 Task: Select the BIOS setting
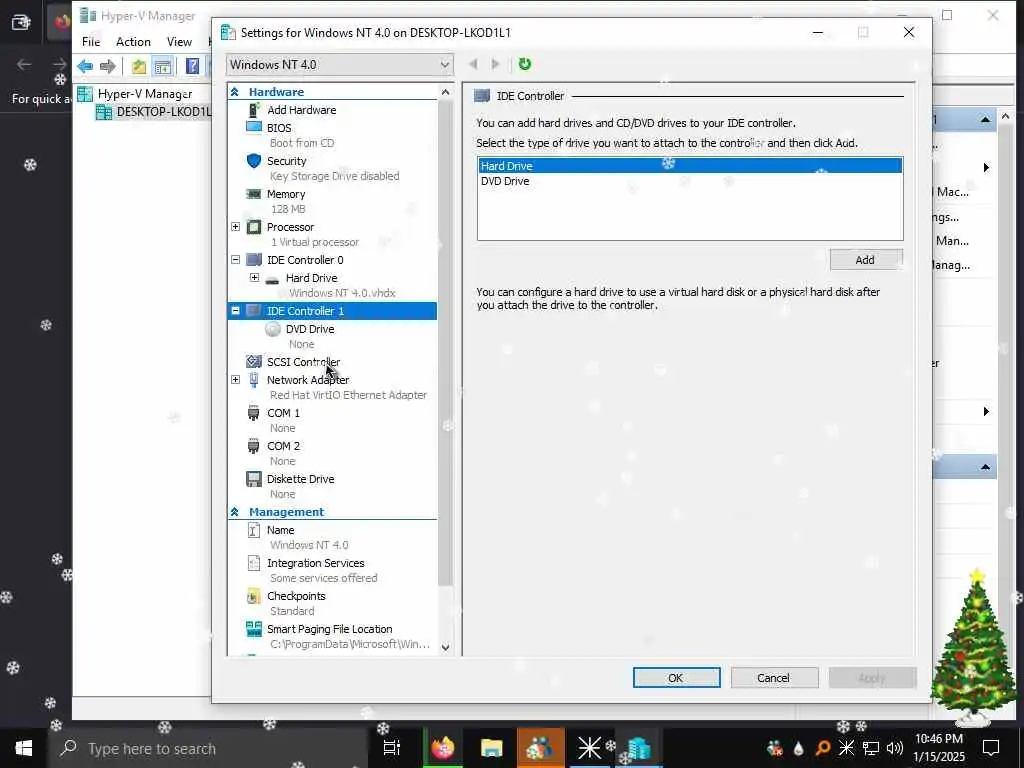tap(279, 128)
